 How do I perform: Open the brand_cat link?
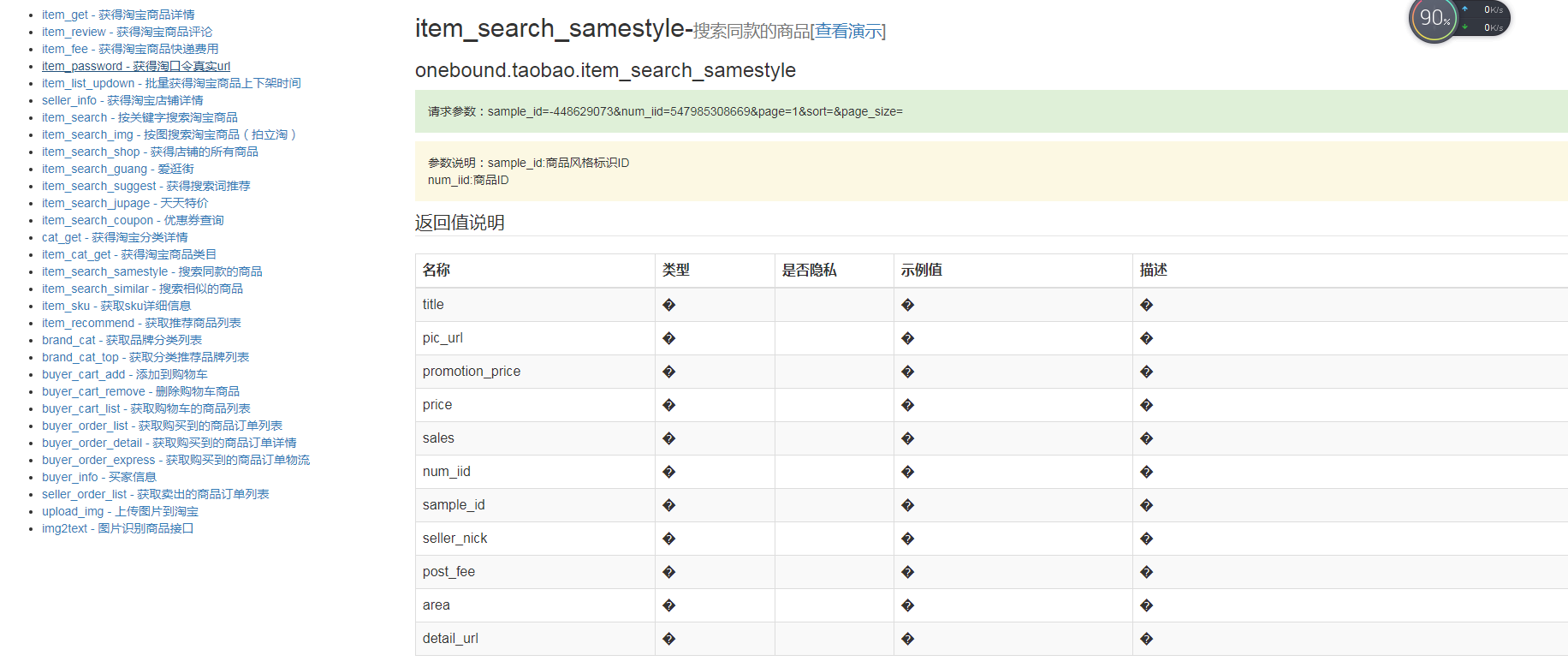(122, 340)
